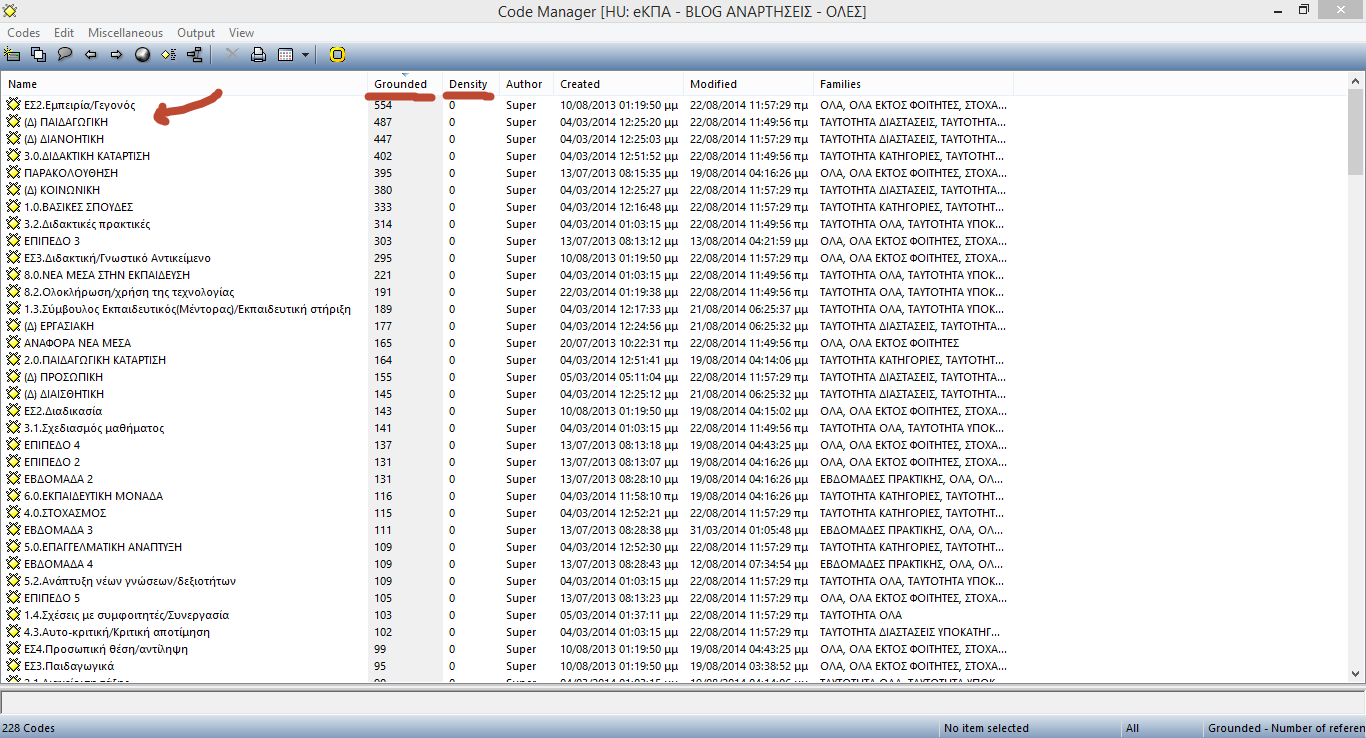This screenshot has height=738, width=1366.
Task: Select code 8.2.Ολοκλήρωση/χρήση της τεχνολογίας
Action: click(x=129, y=292)
